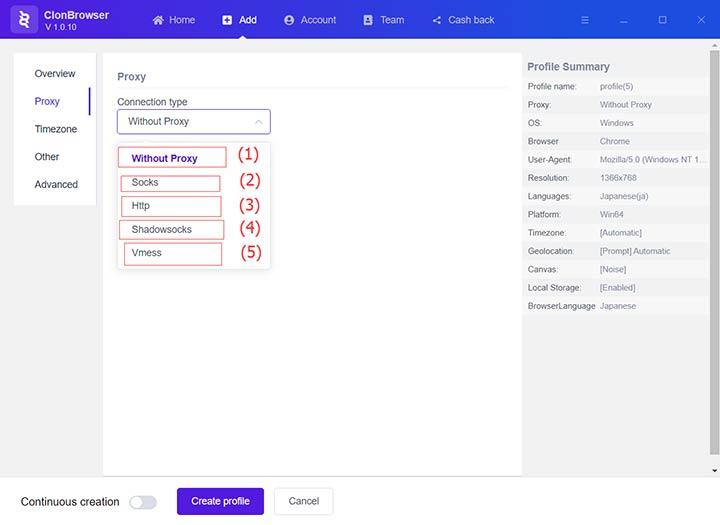The image size is (720, 525).
Task: Go to the Team tab label
Action: [392, 20]
